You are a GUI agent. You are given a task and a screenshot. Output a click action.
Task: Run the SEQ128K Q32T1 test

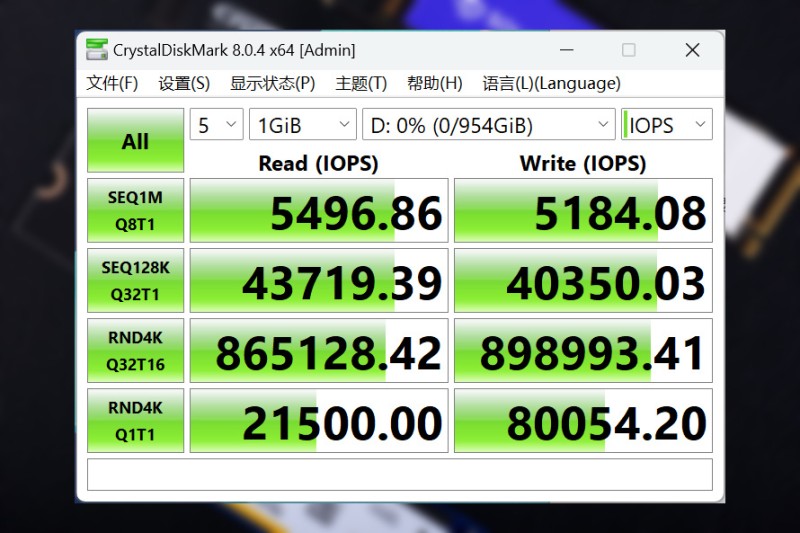135,281
